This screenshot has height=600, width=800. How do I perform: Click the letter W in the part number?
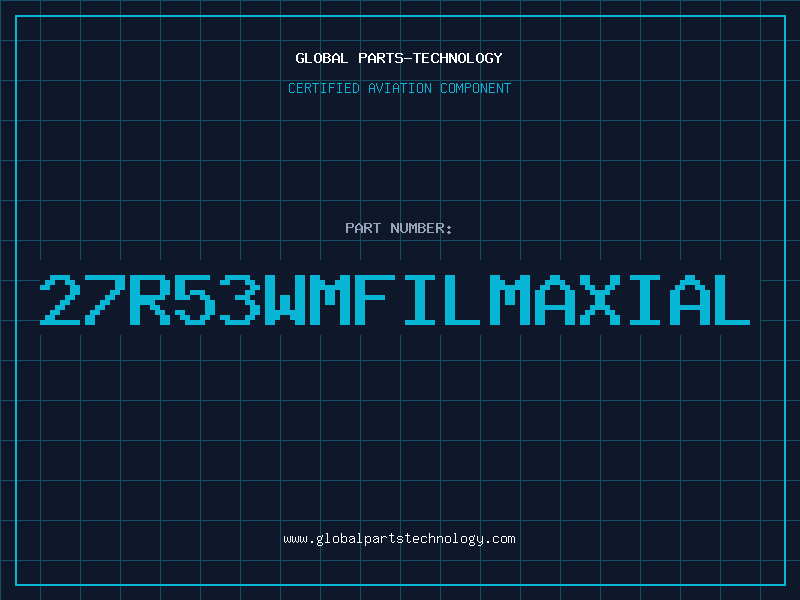pyautogui.click(x=285, y=300)
